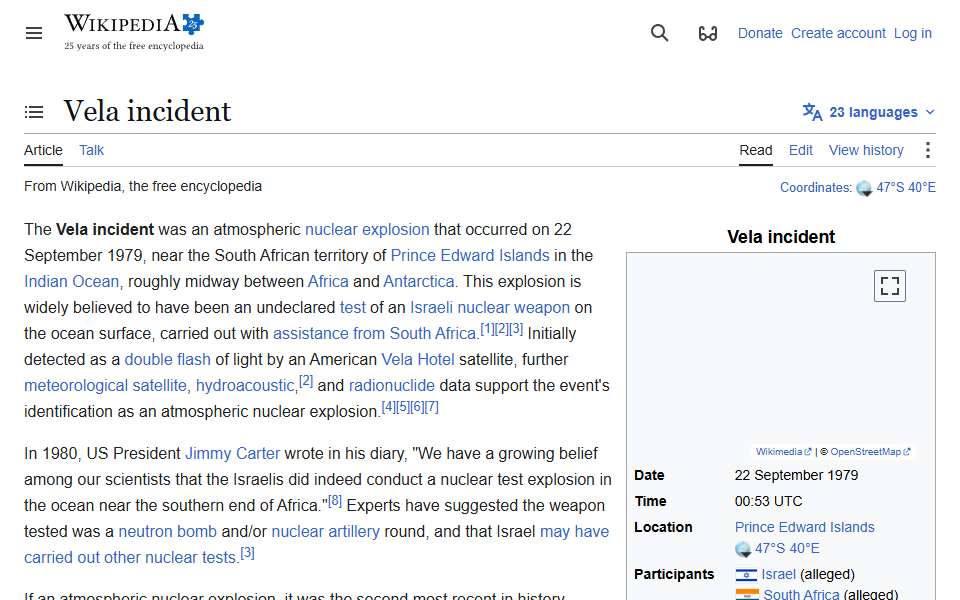Click Create account link
This screenshot has height=600, width=960.
[x=838, y=33]
